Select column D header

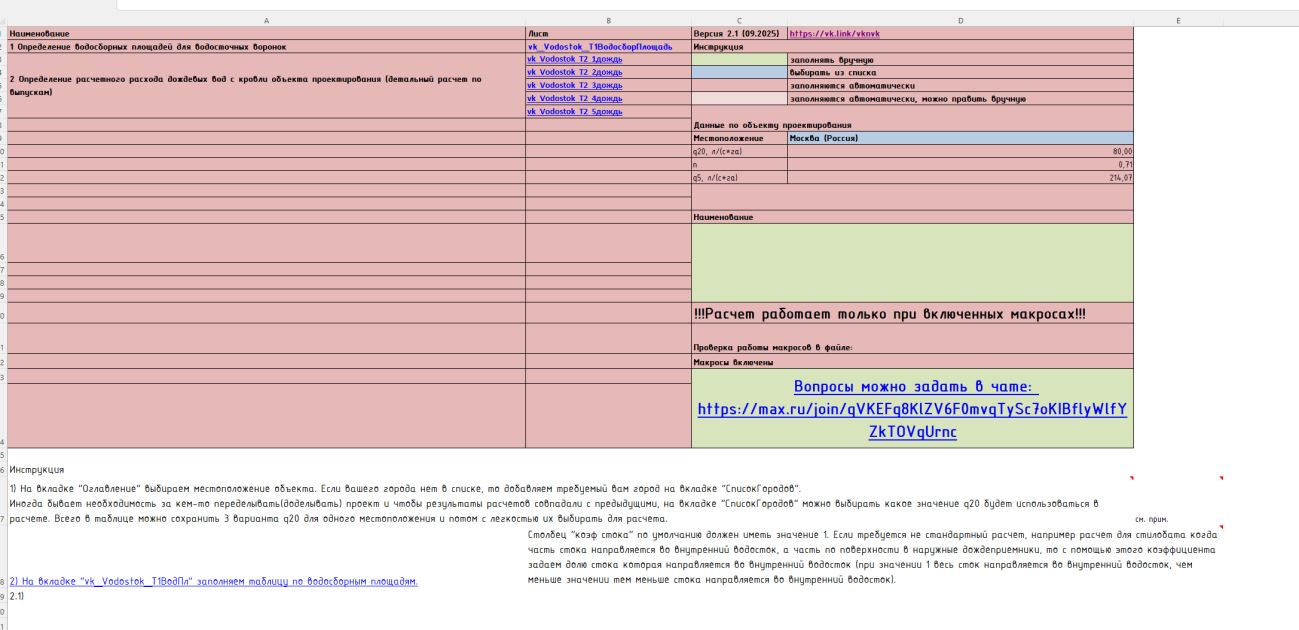[x=960, y=21]
